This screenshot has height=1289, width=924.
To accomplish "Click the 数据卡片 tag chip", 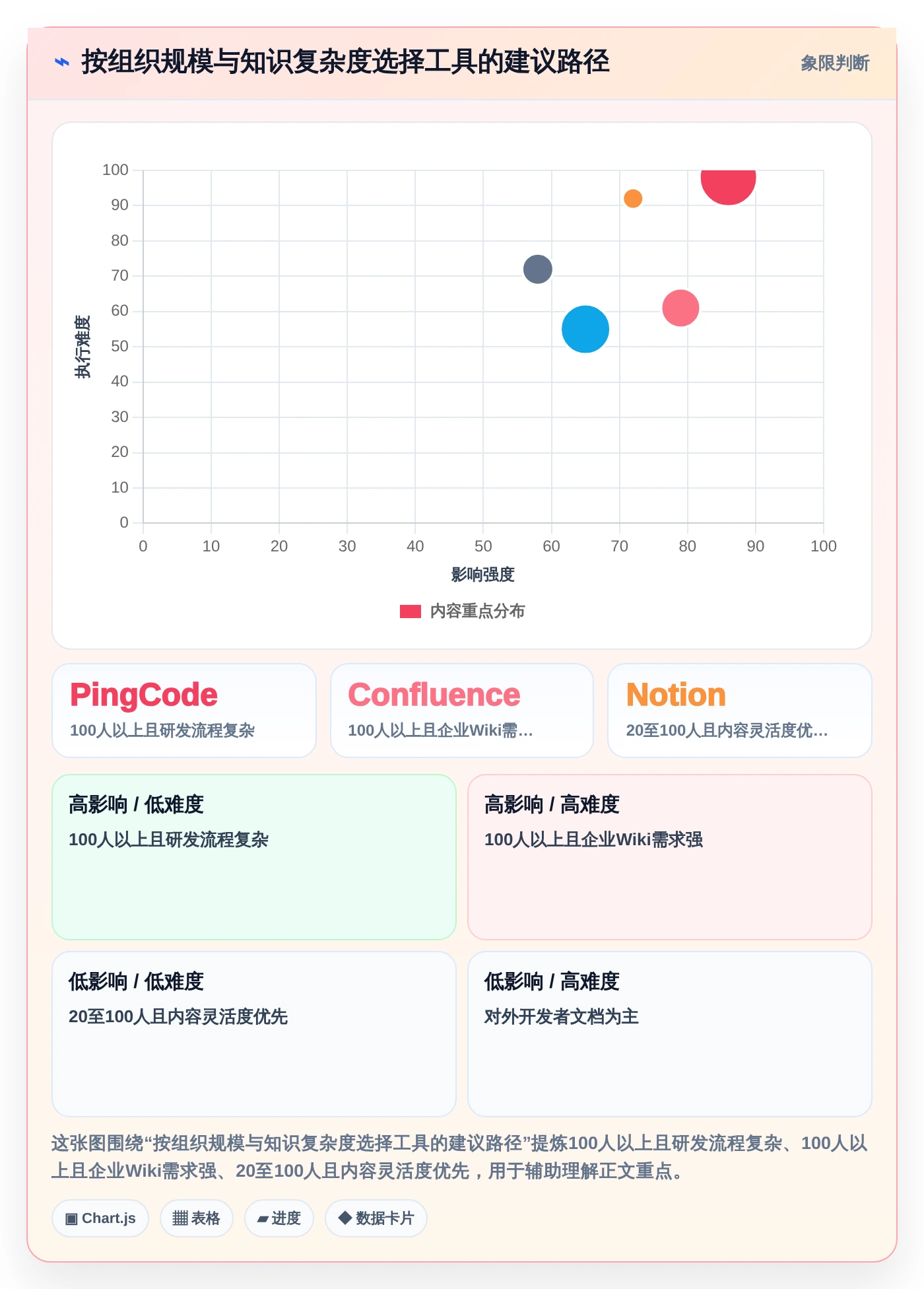I will (x=376, y=1218).
